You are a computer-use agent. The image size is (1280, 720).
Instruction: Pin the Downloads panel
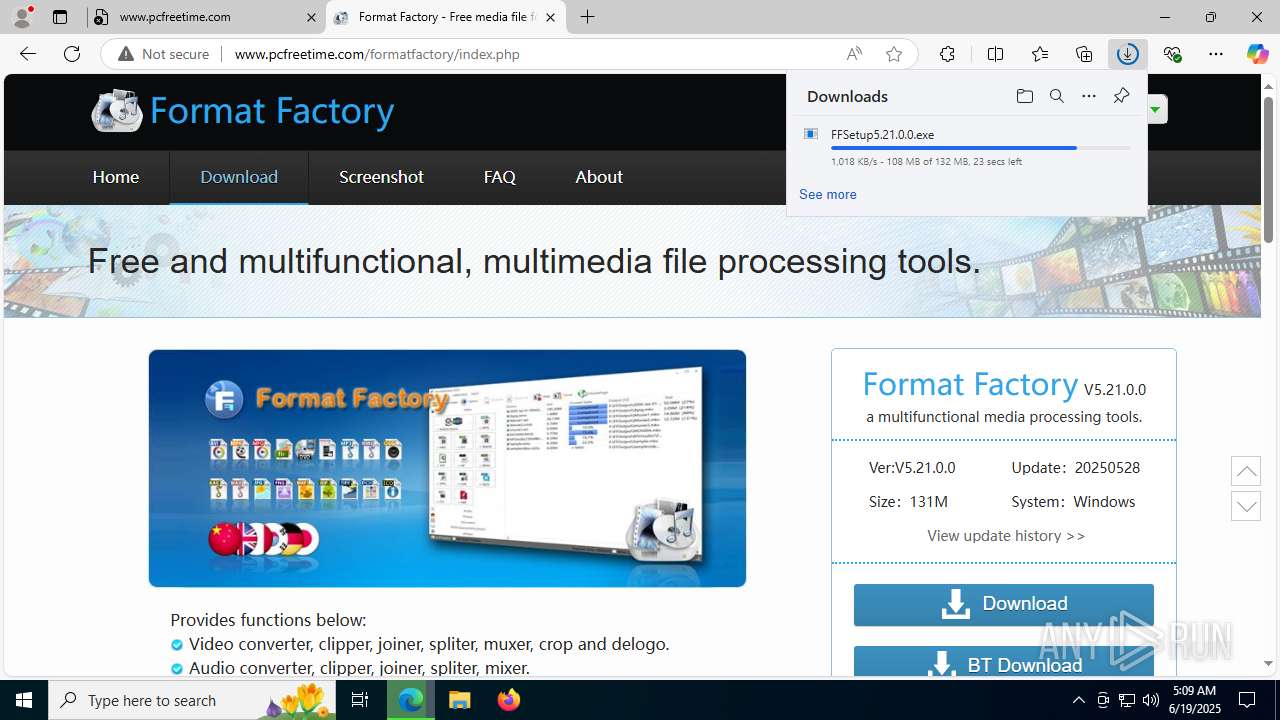point(1121,96)
